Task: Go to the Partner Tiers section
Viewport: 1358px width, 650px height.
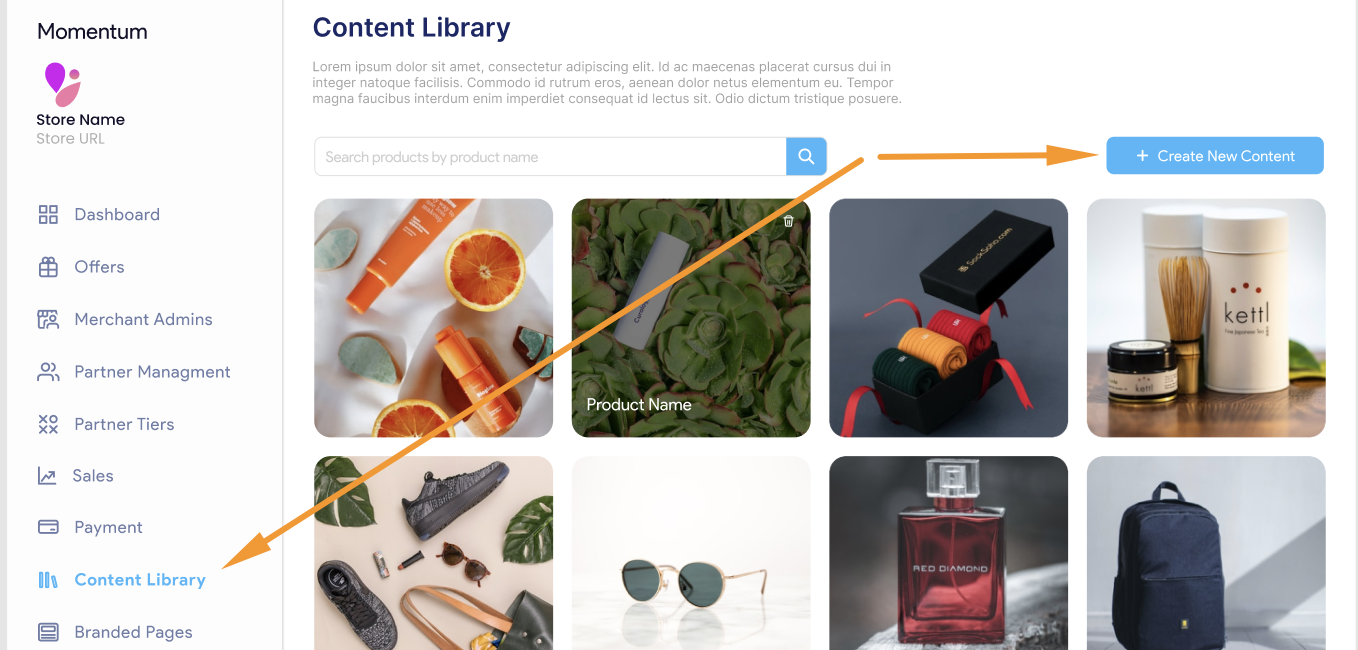Action: click(124, 424)
